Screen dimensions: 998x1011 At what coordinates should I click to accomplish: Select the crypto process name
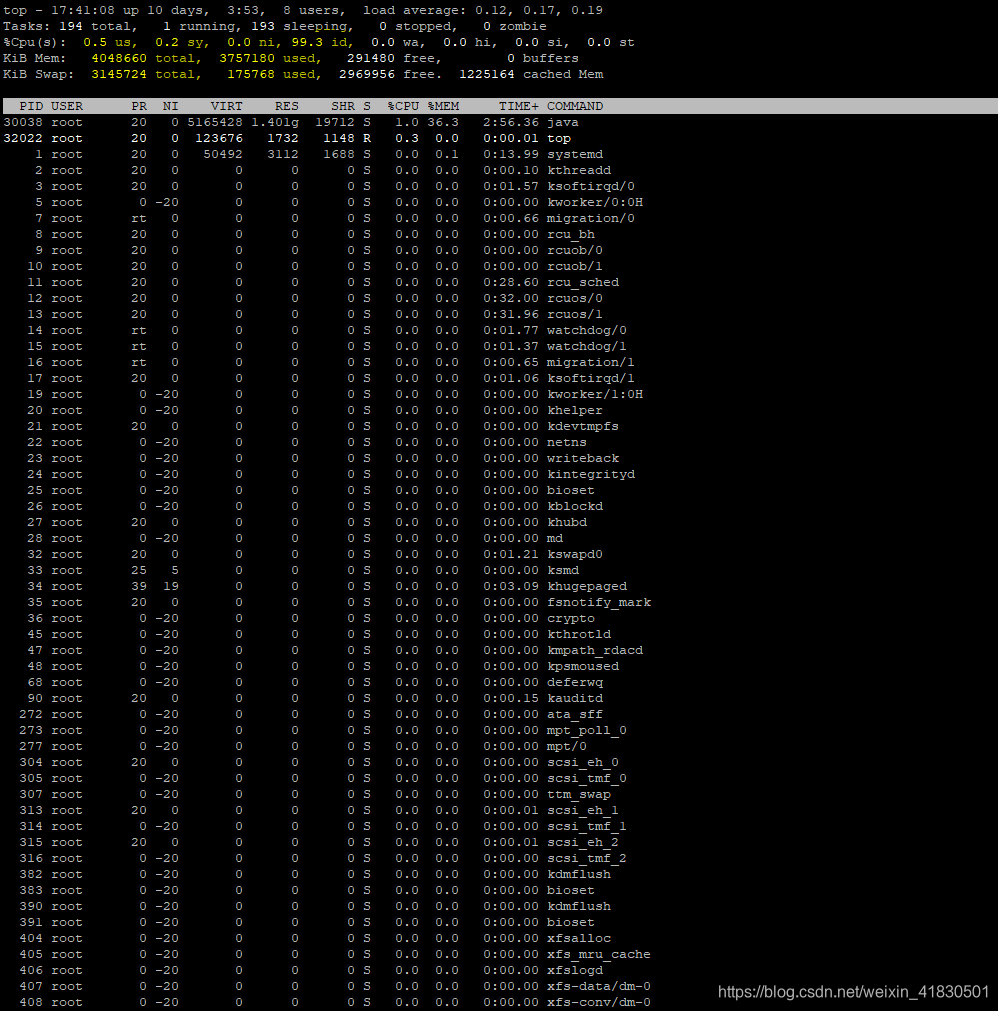coord(571,618)
